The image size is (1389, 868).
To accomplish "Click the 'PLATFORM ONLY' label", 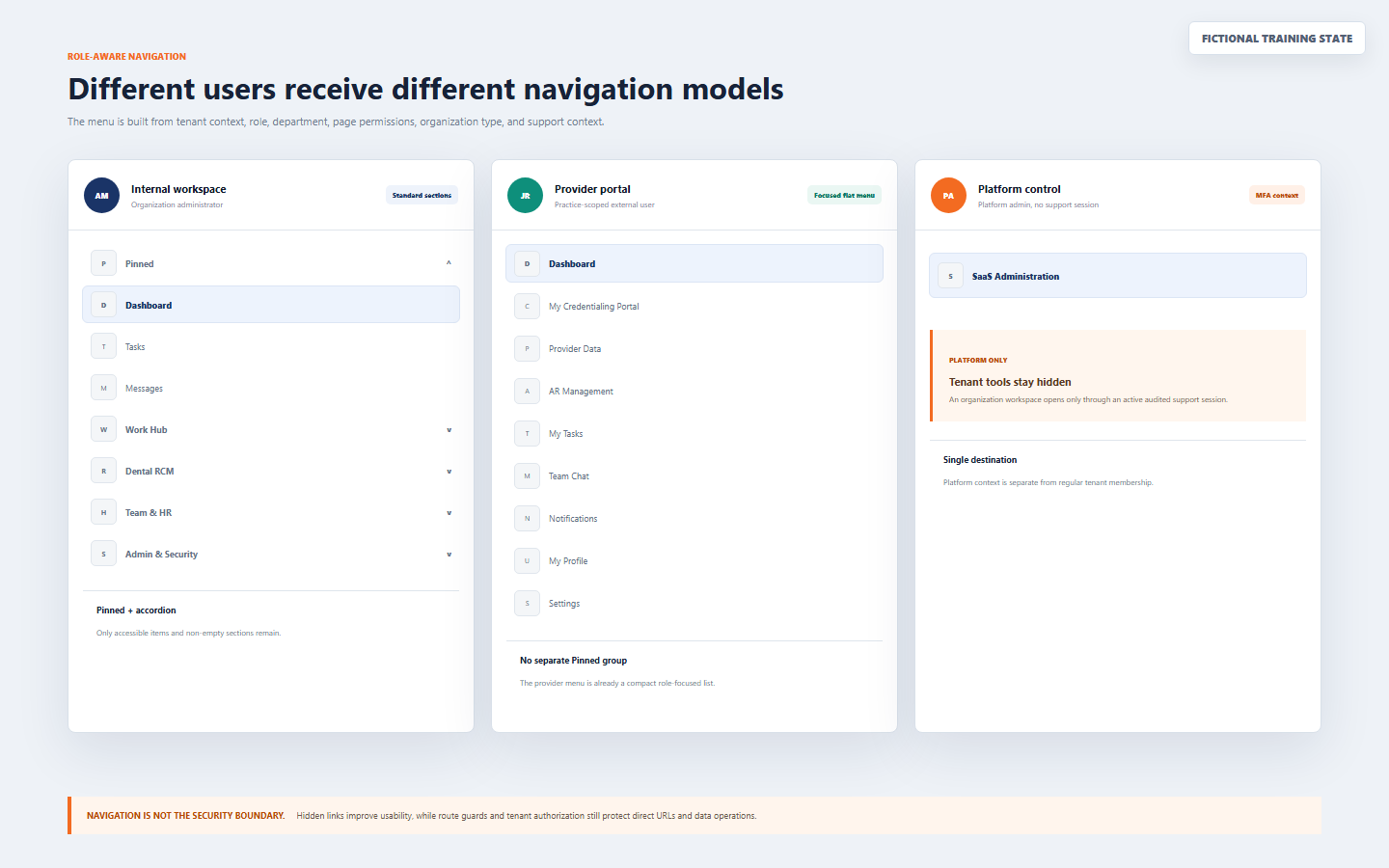I will (978, 360).
